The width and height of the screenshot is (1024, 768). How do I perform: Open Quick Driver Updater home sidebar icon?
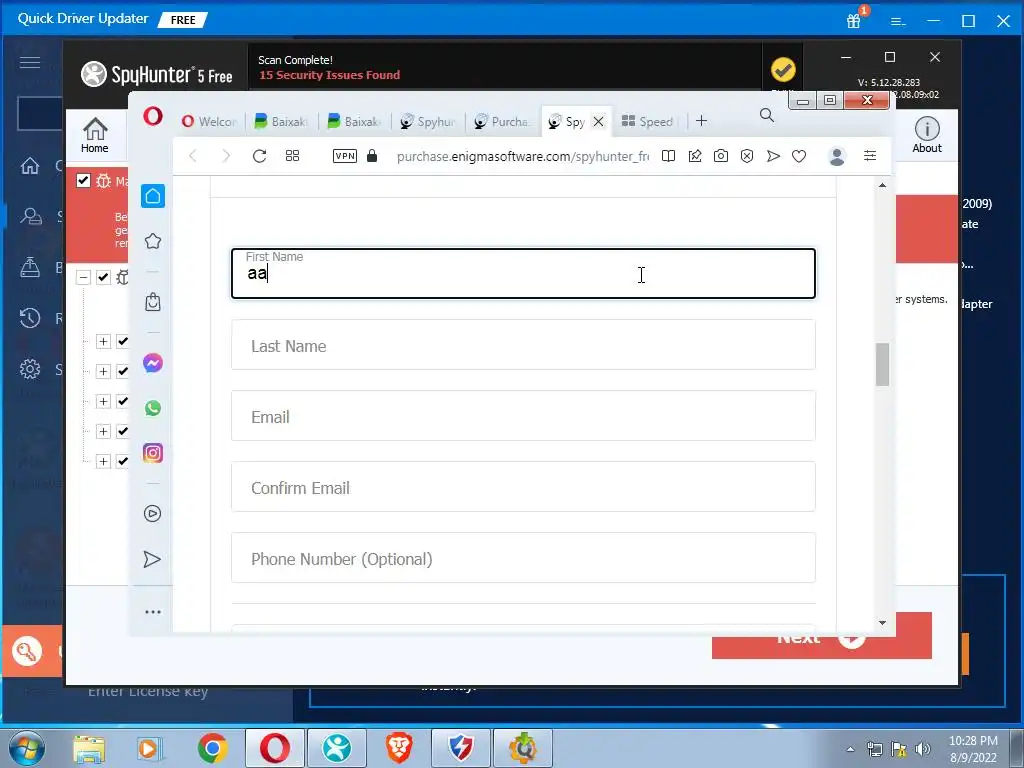[x=30, y=166]
